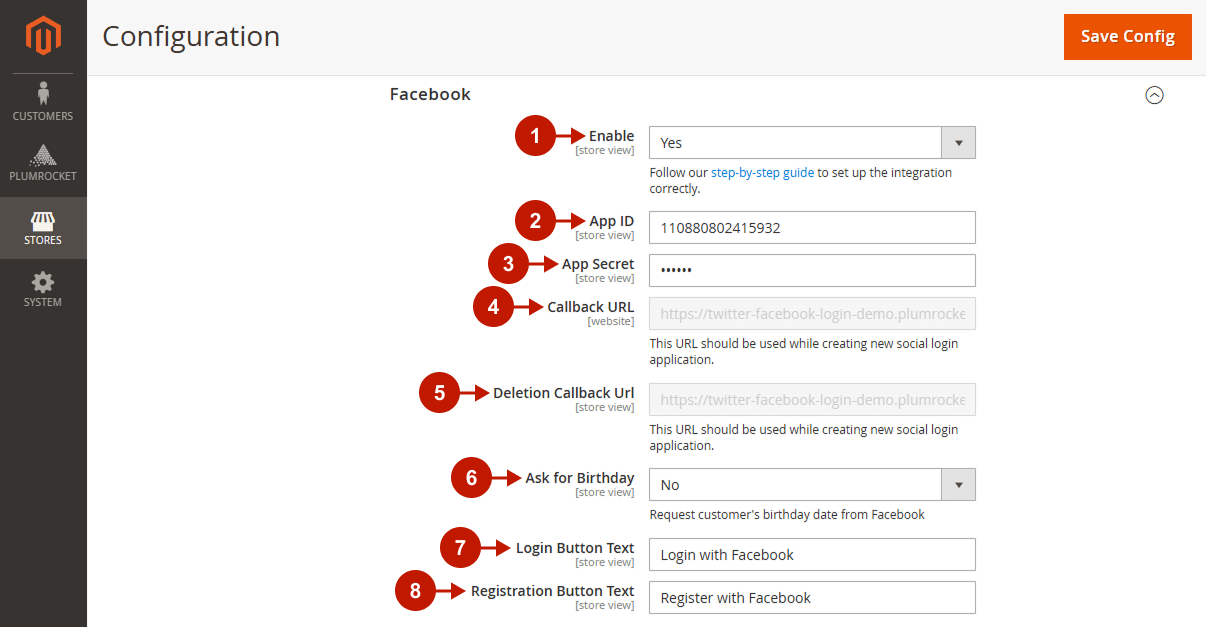This screenshot has width=1206, height=627.
Task: Edit the Registration Button Text field
Action: [812, 598]
